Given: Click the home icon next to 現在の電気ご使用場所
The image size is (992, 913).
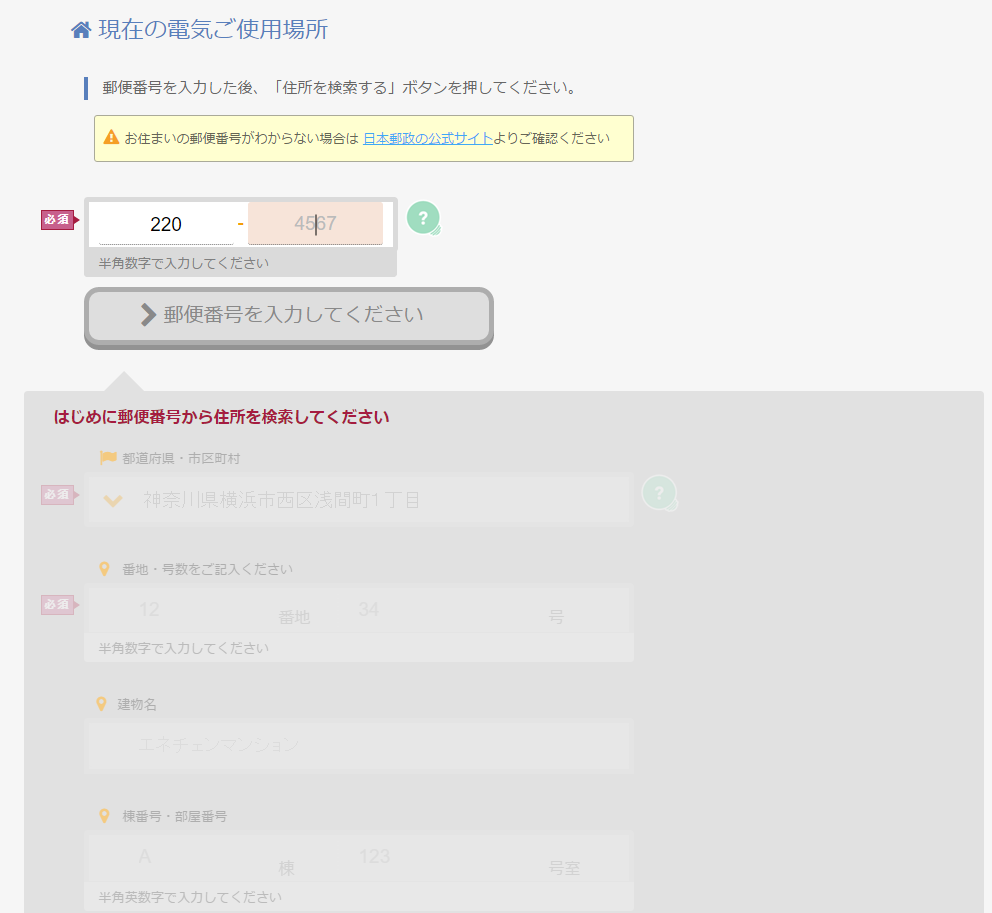Looking at the screenshot, I should point(81,30).
